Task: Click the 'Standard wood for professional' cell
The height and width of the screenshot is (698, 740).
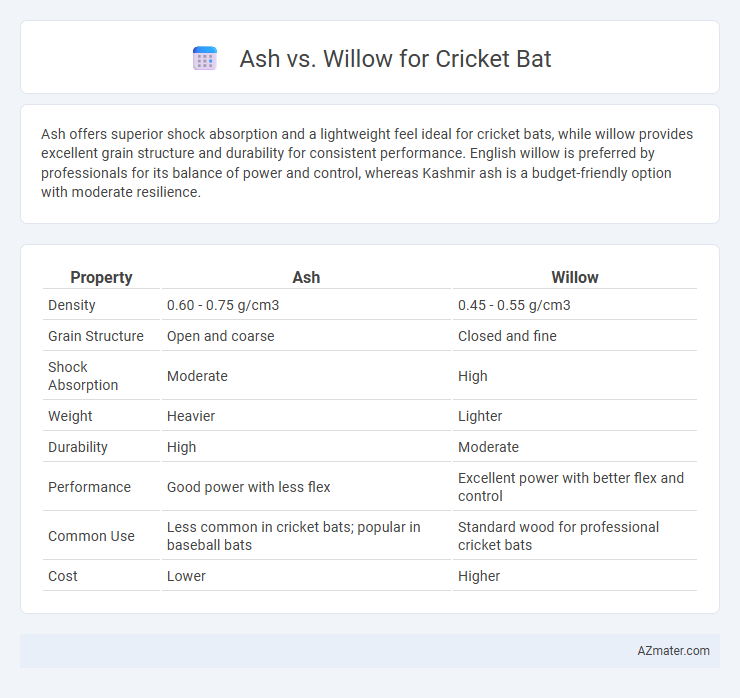Action: click(x=558, y=536)
